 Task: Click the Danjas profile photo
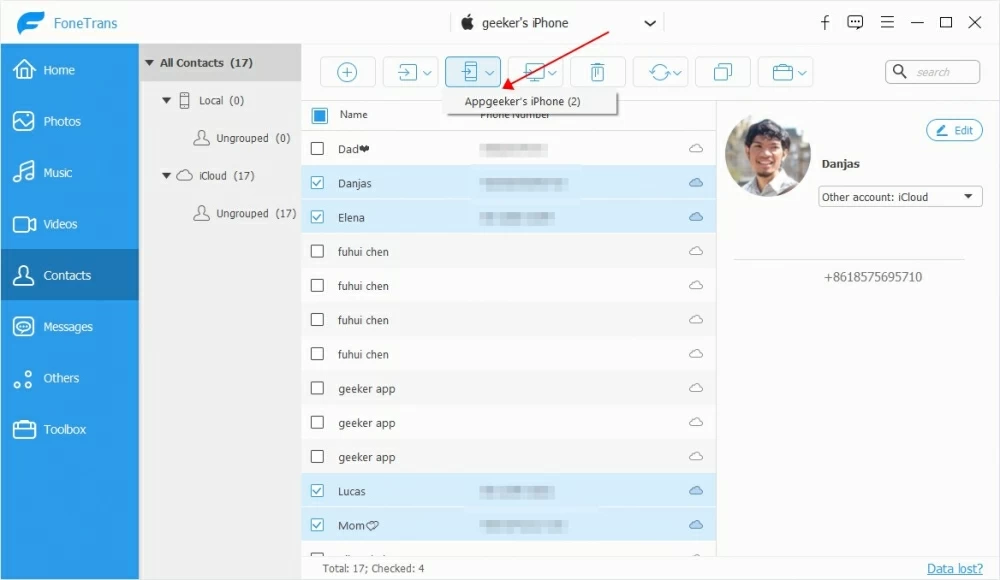coord(768,155)
